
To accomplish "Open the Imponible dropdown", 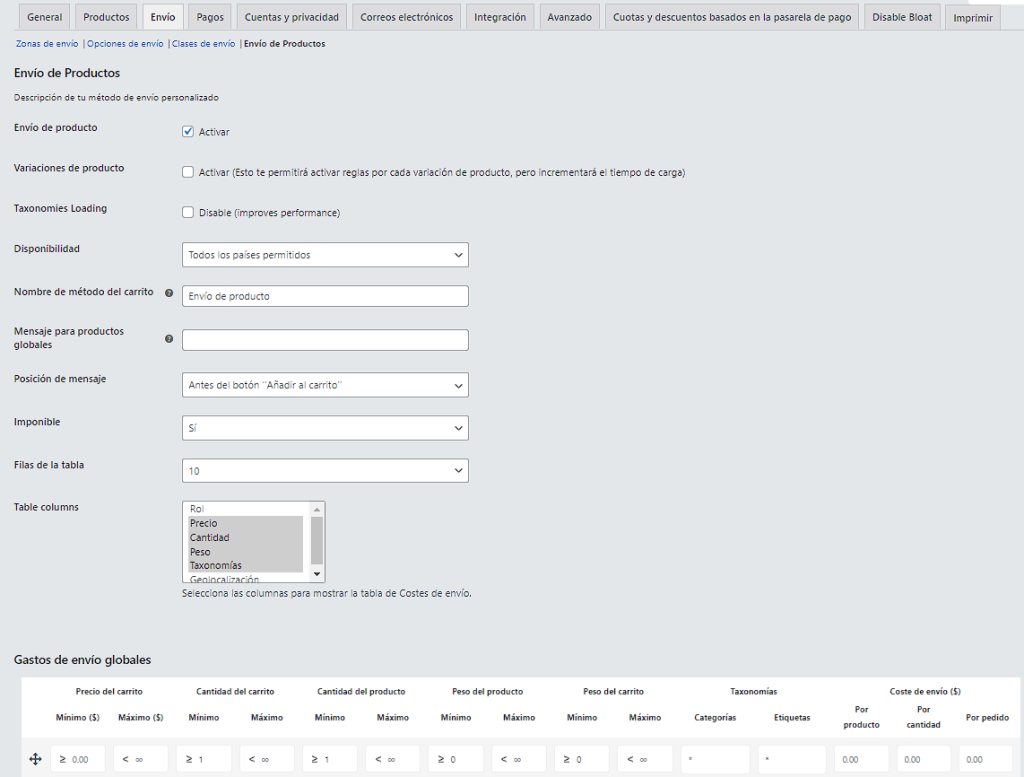I will pyautogui.click(x=325, y=428).
